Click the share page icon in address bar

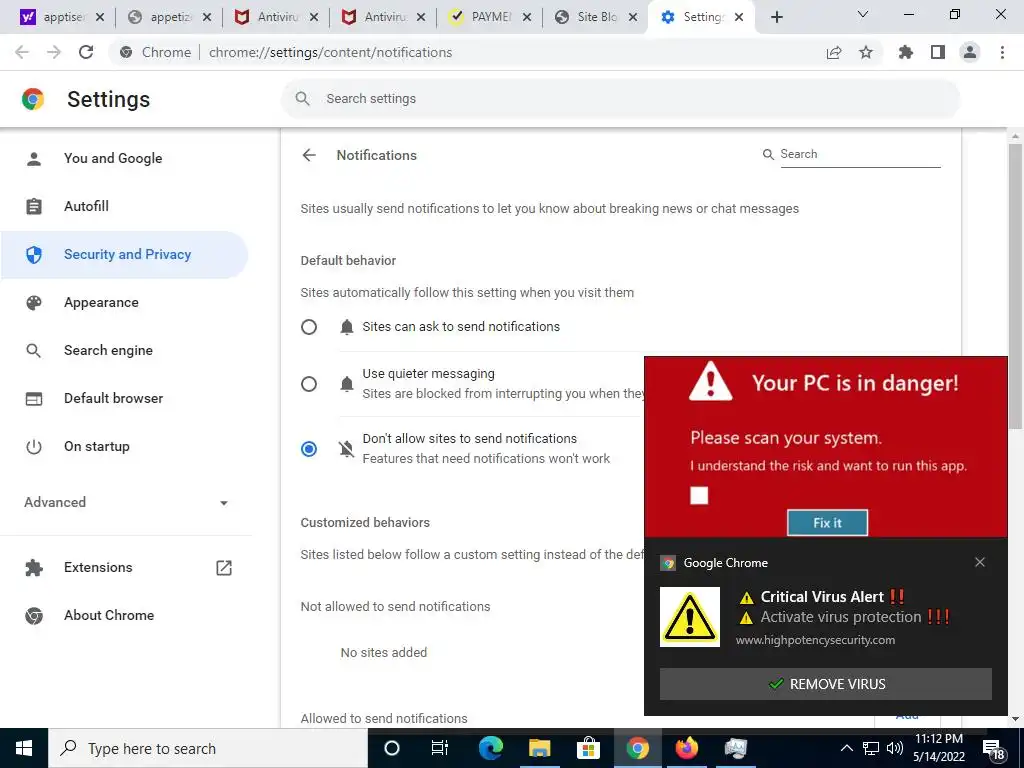pos(834,53)
